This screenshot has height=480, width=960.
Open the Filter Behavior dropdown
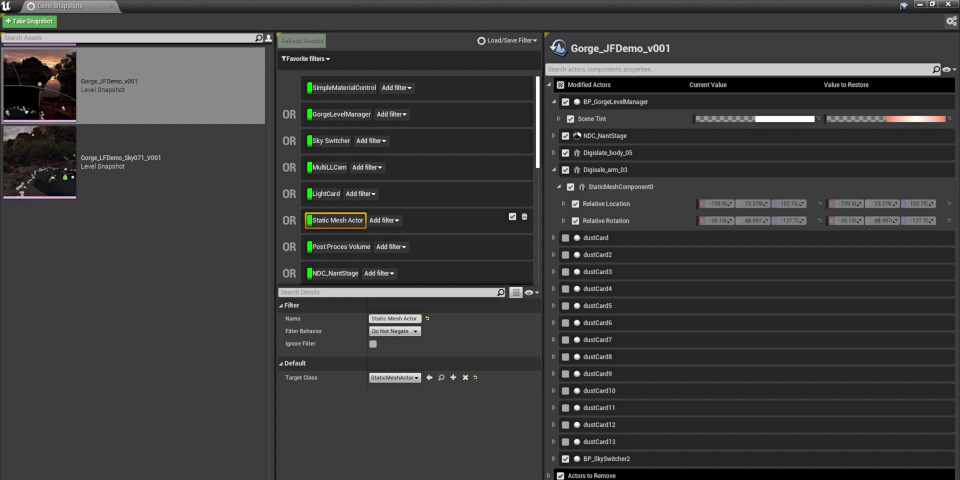[394, 331]
